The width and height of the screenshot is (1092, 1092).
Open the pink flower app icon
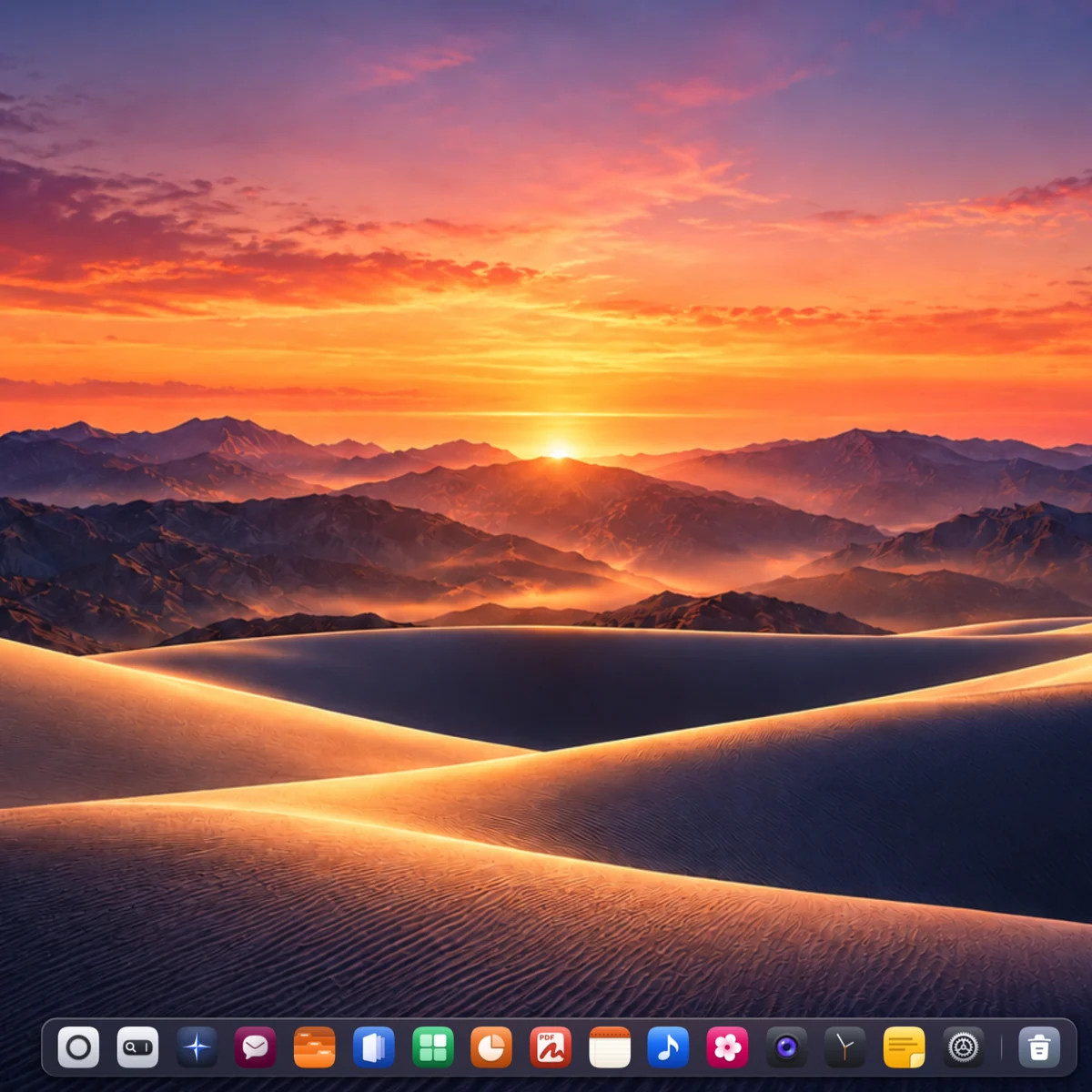click(x=728, y=1047)
